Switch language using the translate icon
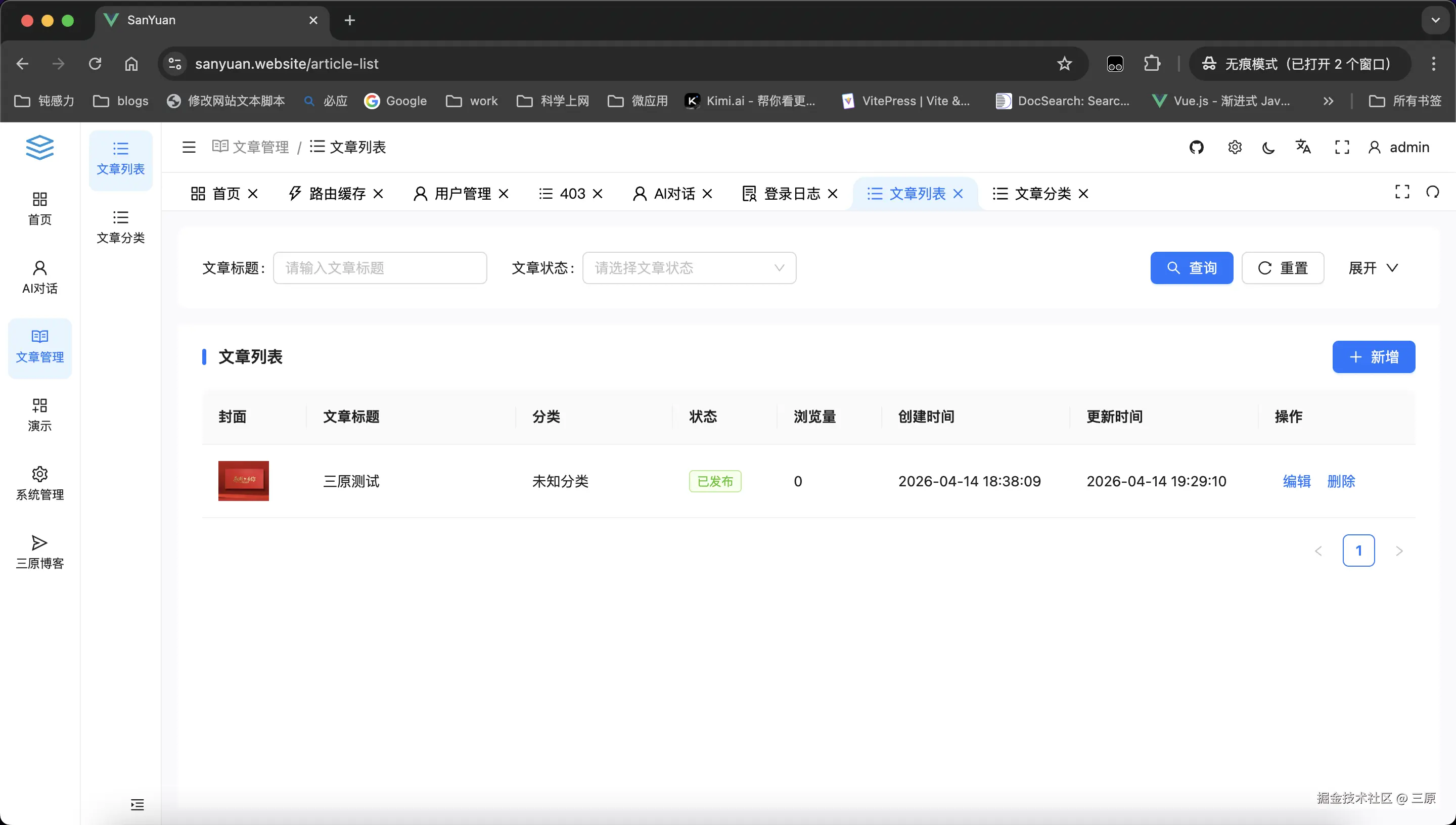Viewport: 1456px width, 825px height. 1303,147
